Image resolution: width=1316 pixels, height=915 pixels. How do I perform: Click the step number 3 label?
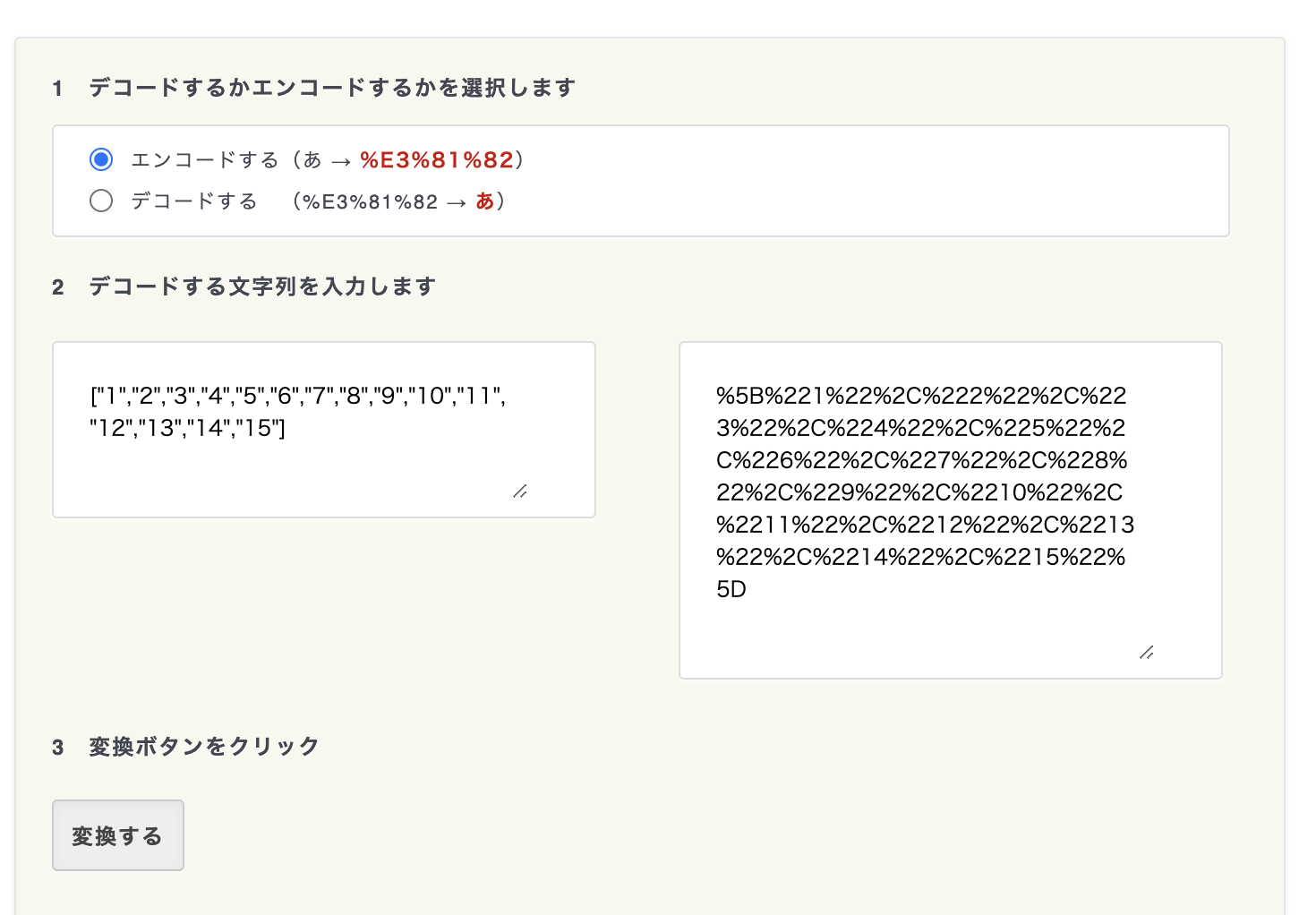58,748
